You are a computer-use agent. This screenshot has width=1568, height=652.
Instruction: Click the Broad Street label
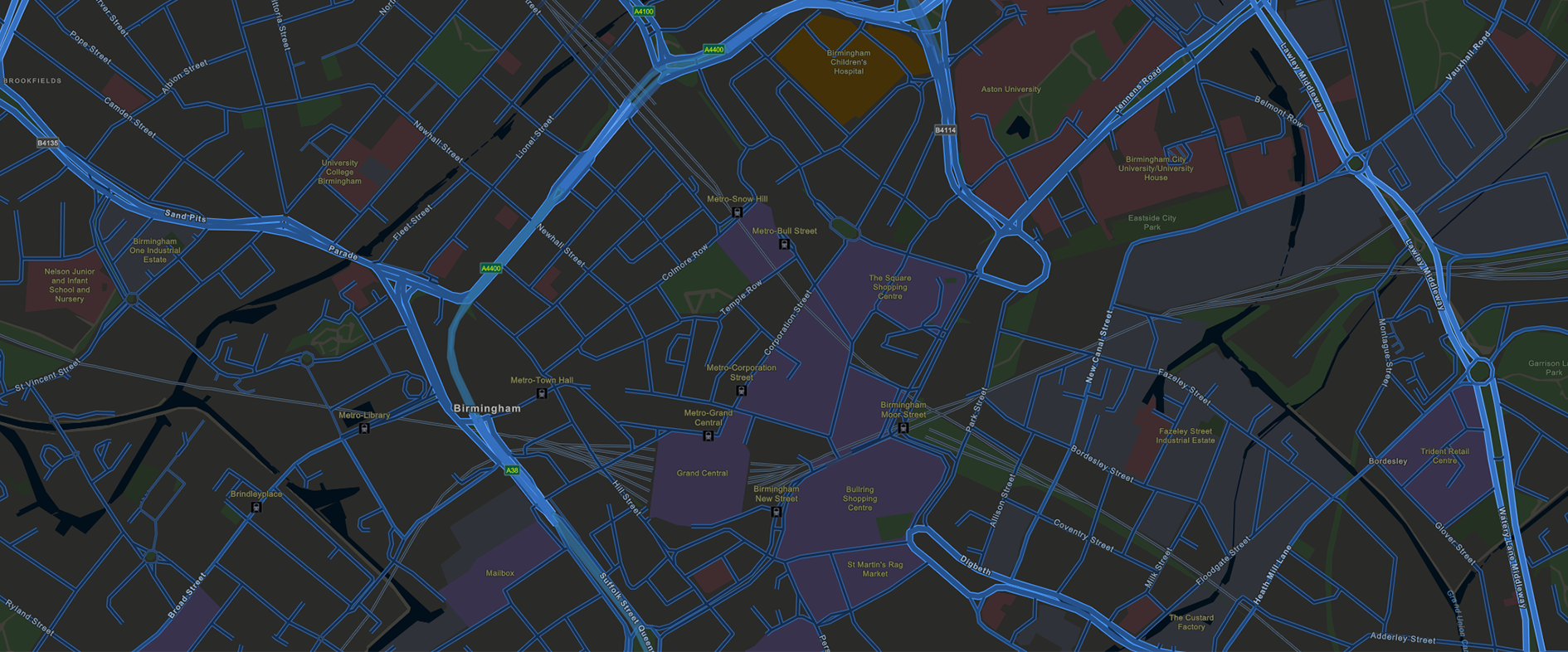click(x=187, y=596)
